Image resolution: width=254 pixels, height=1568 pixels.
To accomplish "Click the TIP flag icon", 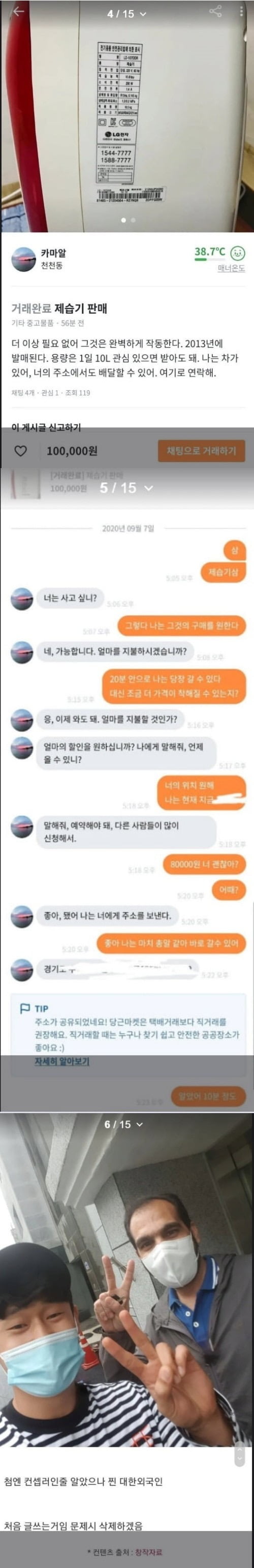I will (x=25, y=1008).
